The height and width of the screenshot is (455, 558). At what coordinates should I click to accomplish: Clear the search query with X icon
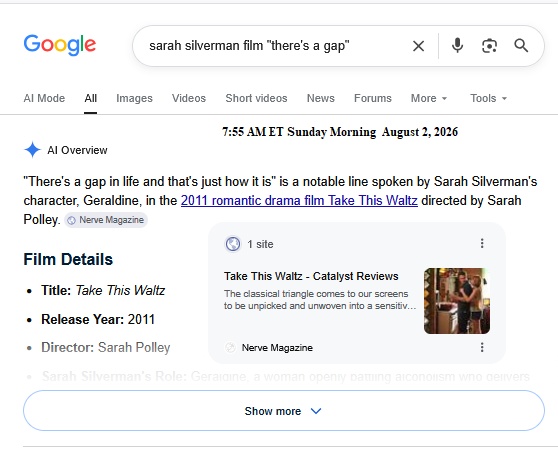418,46
